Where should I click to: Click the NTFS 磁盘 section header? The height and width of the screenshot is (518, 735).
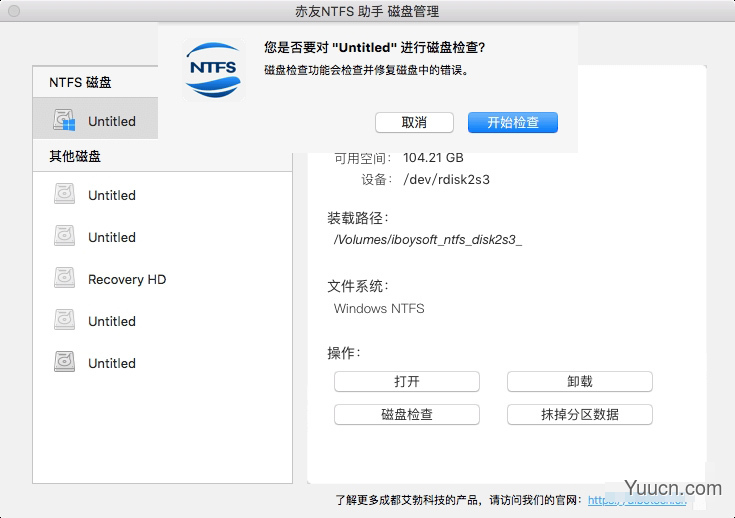(x=80, y=82)
